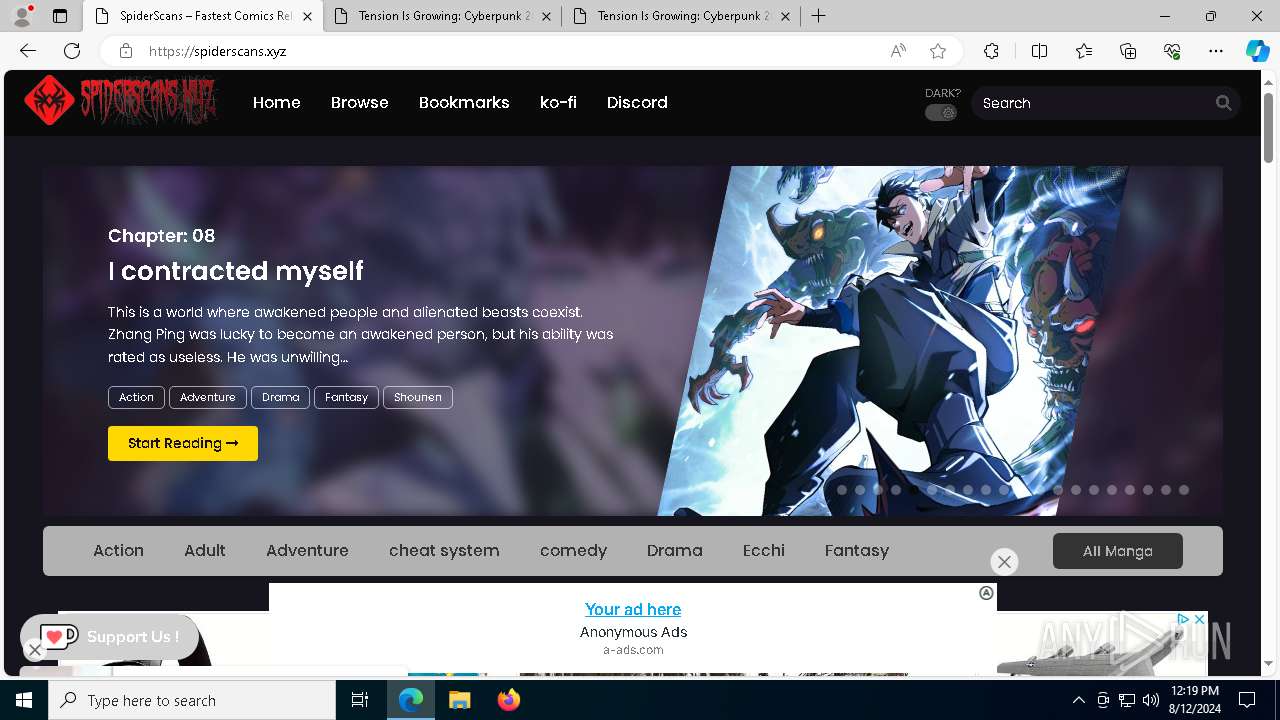Click the Support Us ko-fi button

tap(110, 637)
